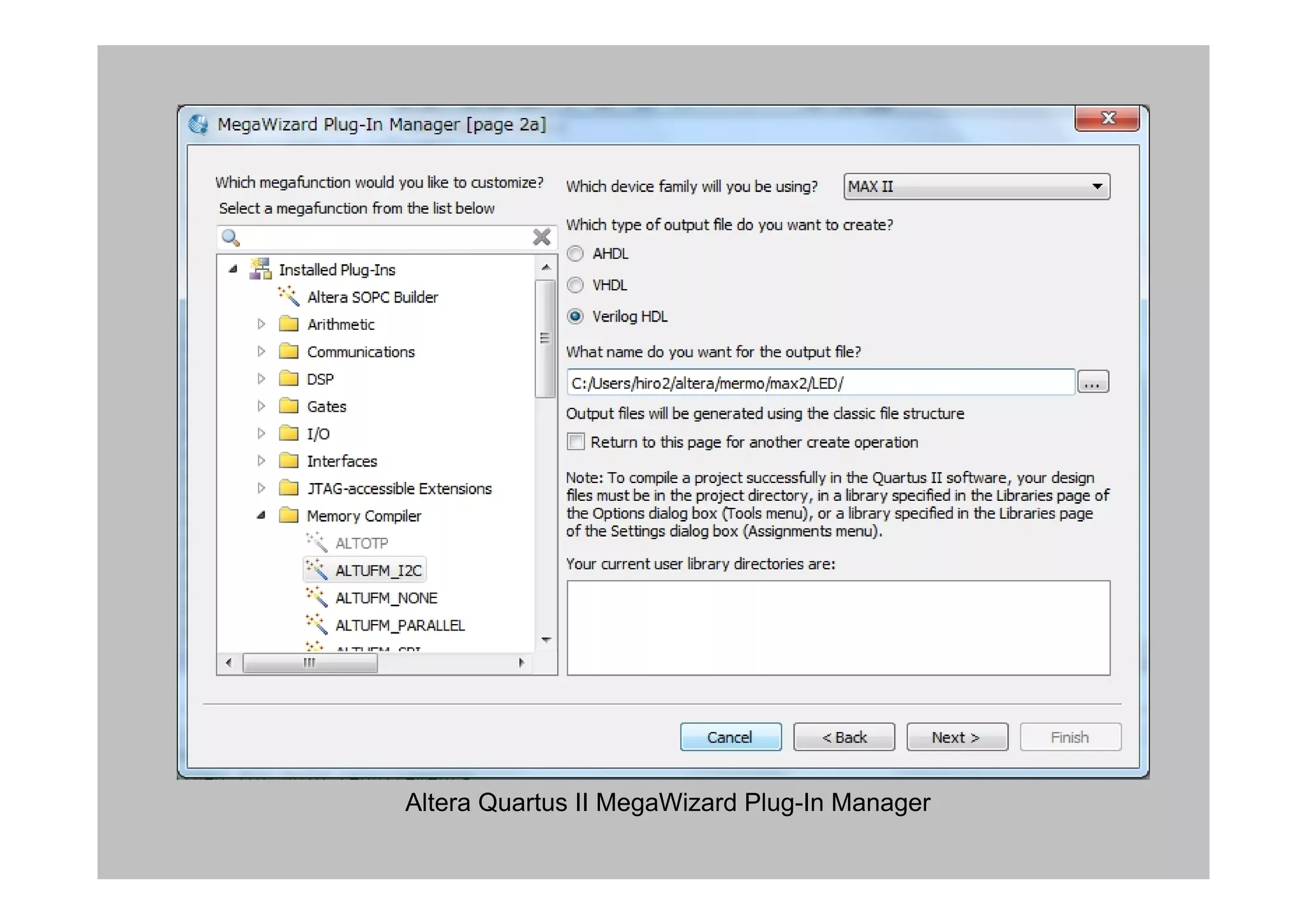This screenshot has height=924, width=1307.
Task: Click the ALTOTP wand icon
Action: coord(317,542)
